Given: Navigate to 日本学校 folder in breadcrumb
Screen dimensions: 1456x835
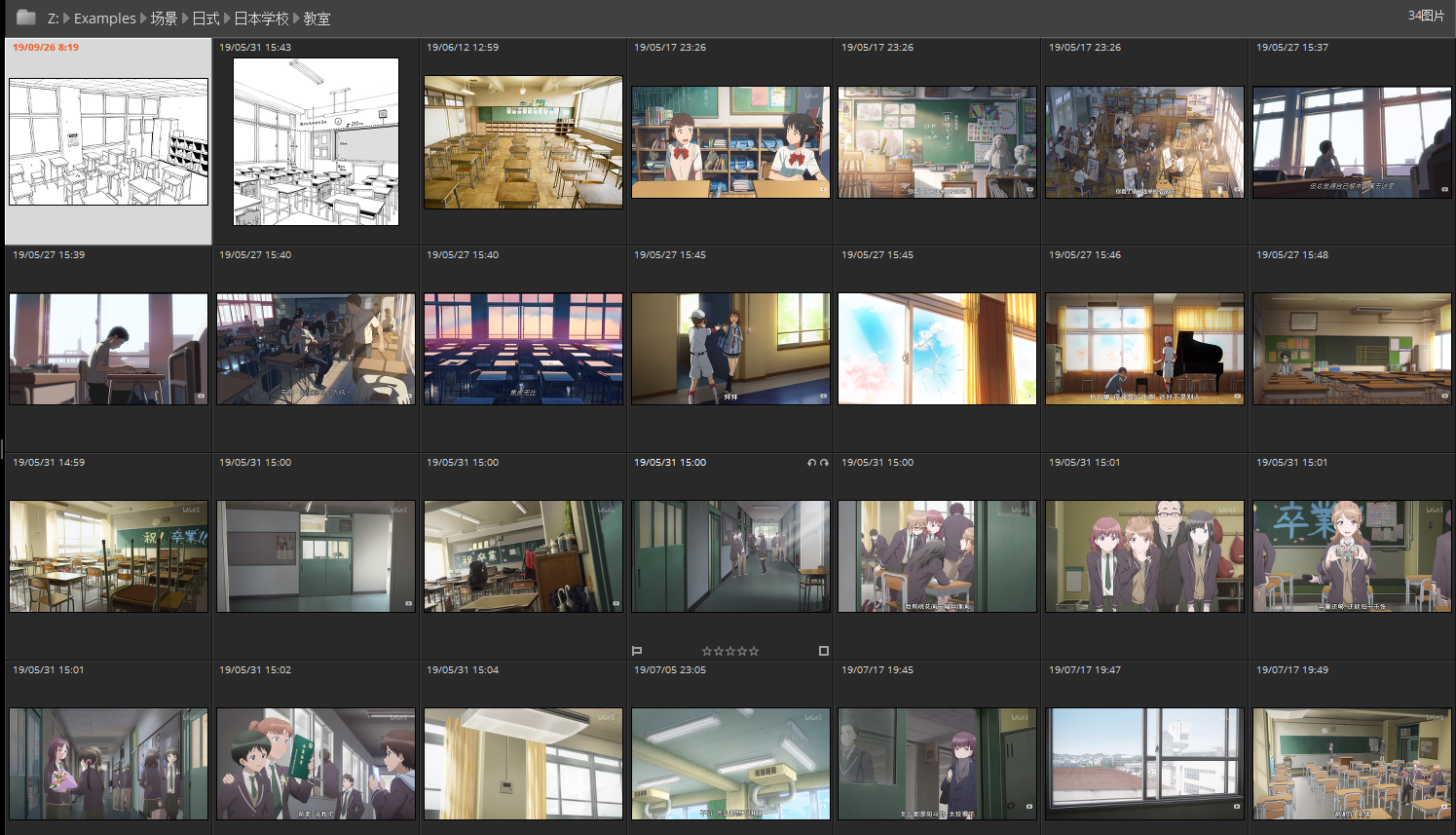Looking at the screenshot, I should click(261, 19).
